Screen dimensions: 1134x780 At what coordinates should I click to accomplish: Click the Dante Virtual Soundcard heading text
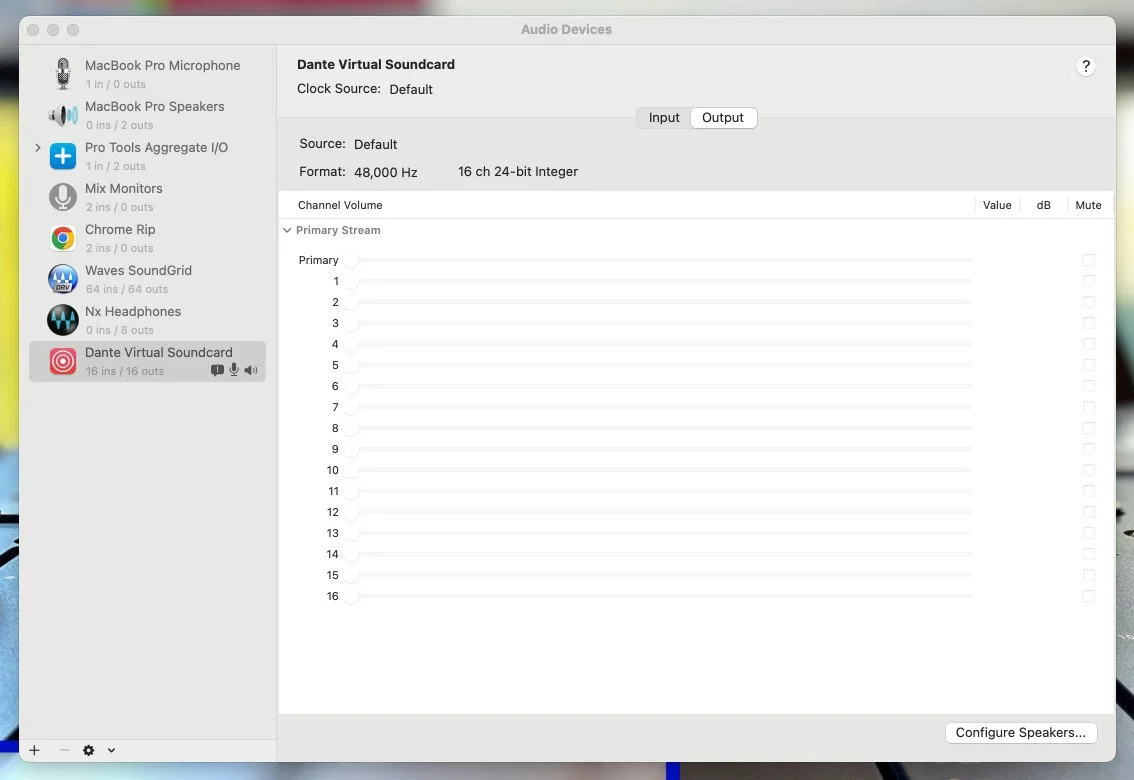[375, 64]
